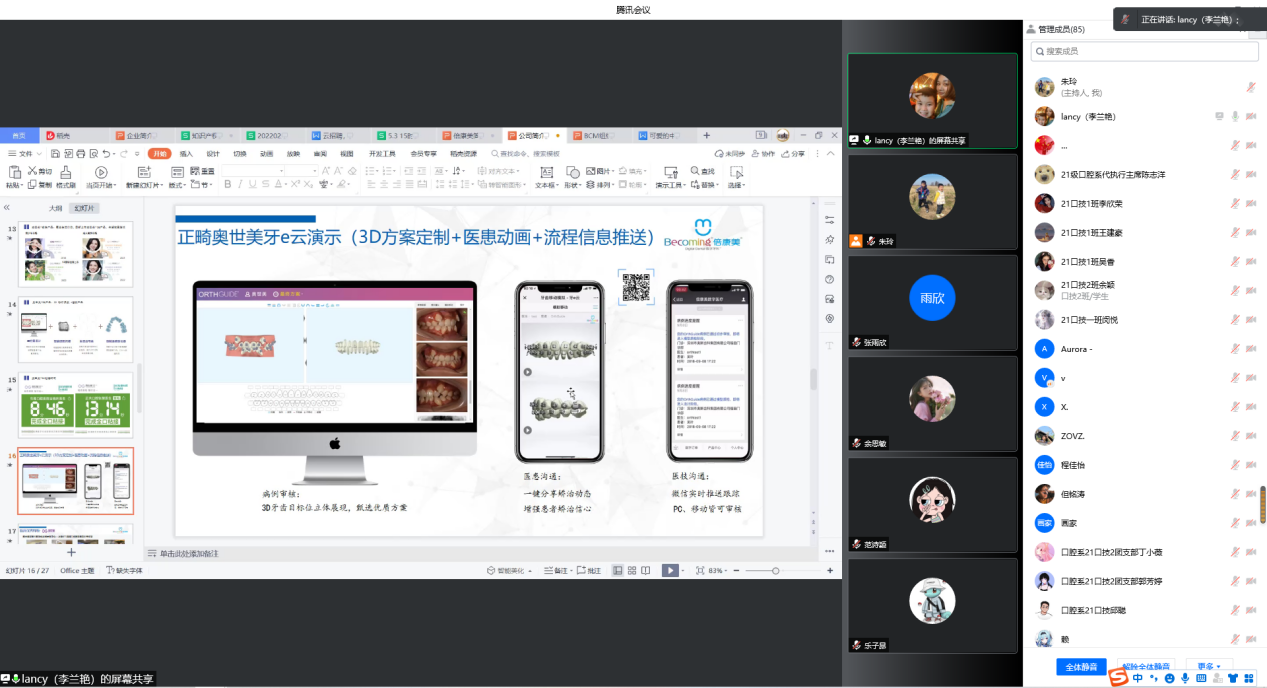Image resolution: width=1267 pixels, height=688 pixels.
Task: Start slideshow from current page (当页开始)
Action: 99,174
